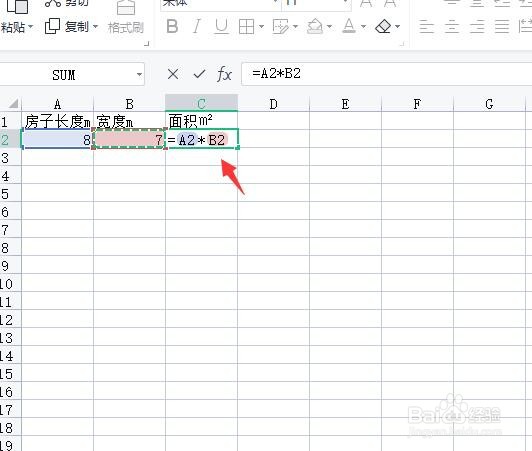Viewport: 532px width, 451px height.
Task: Click the Select All corner triangle
Action: click(x=13, y=103)
